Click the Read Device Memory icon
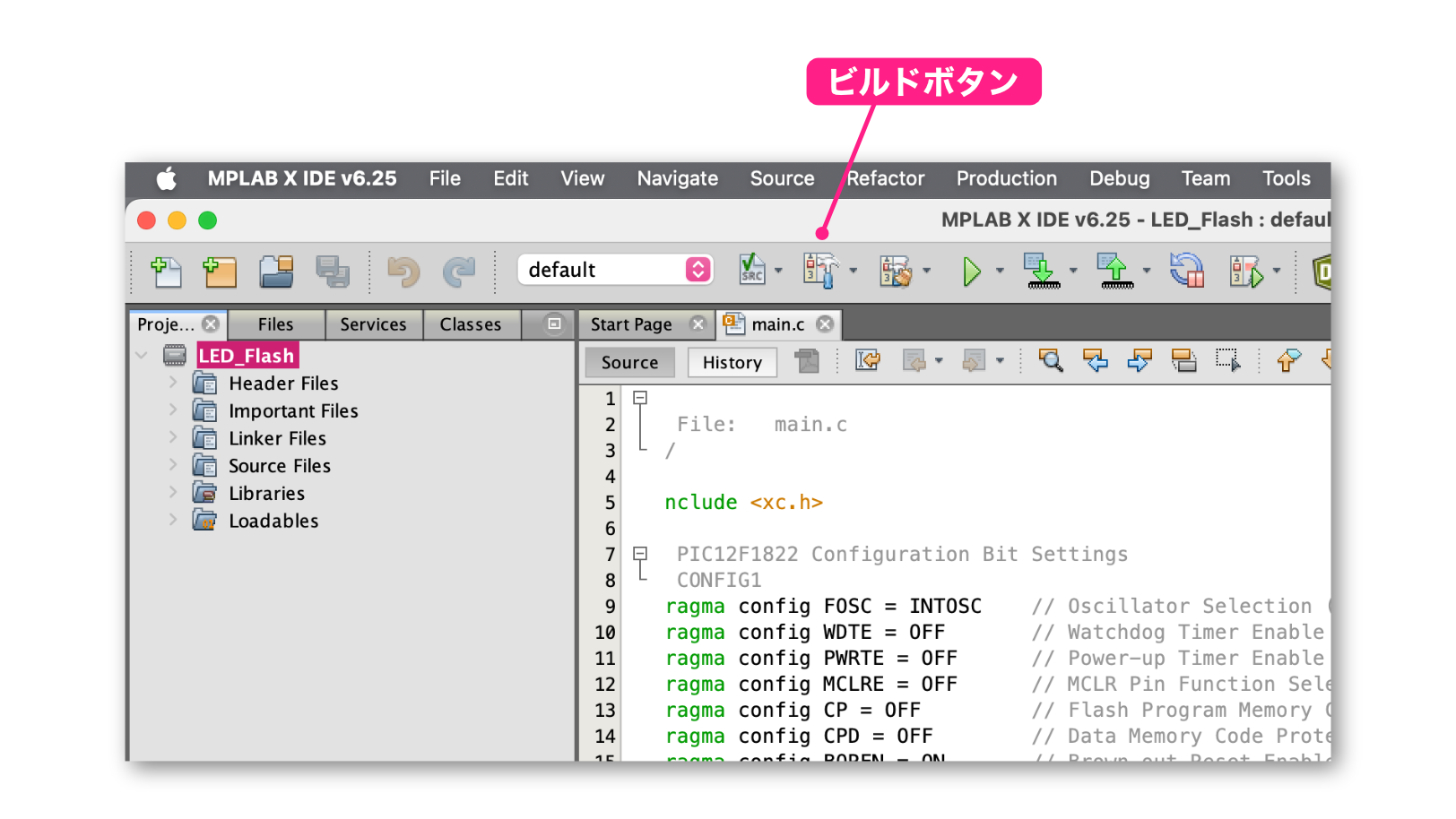Screen dimensions: 1456x819 click(x=1115, y=271)
